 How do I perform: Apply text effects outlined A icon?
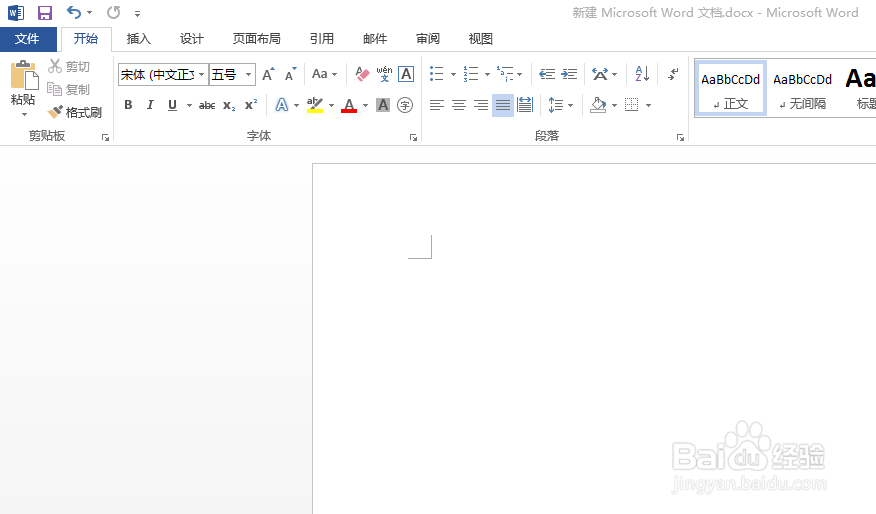point(282,104)
